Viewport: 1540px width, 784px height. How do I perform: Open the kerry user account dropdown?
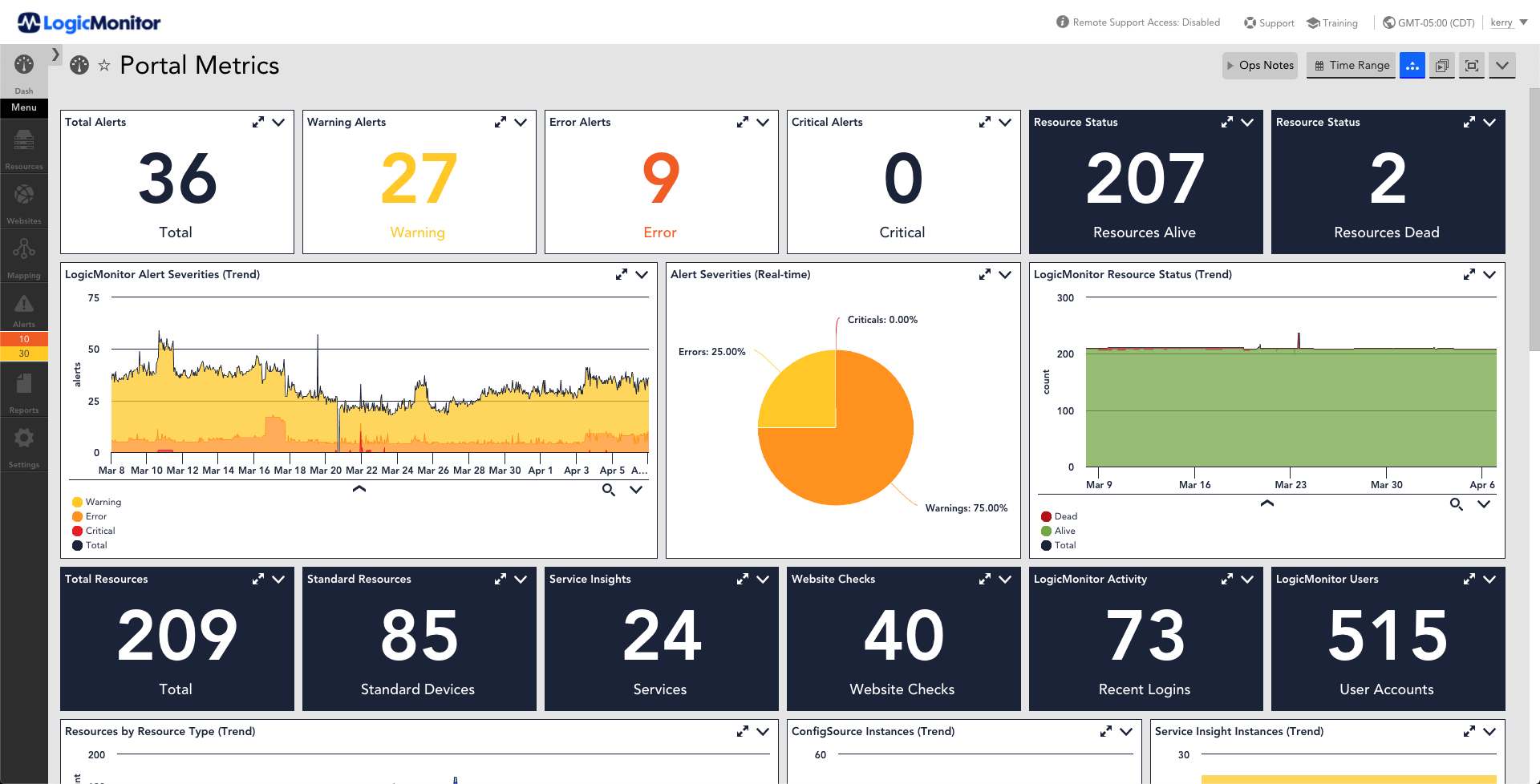coord(1503,22)
